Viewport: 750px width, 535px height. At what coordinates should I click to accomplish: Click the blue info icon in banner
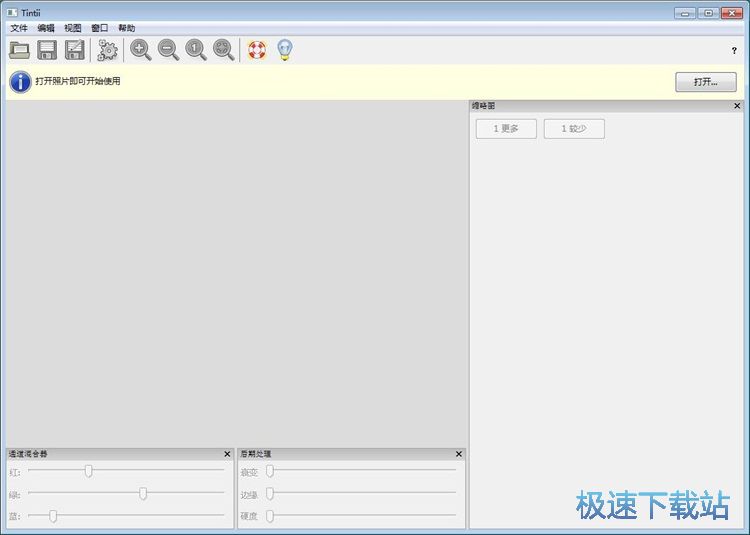coord(20,82)
